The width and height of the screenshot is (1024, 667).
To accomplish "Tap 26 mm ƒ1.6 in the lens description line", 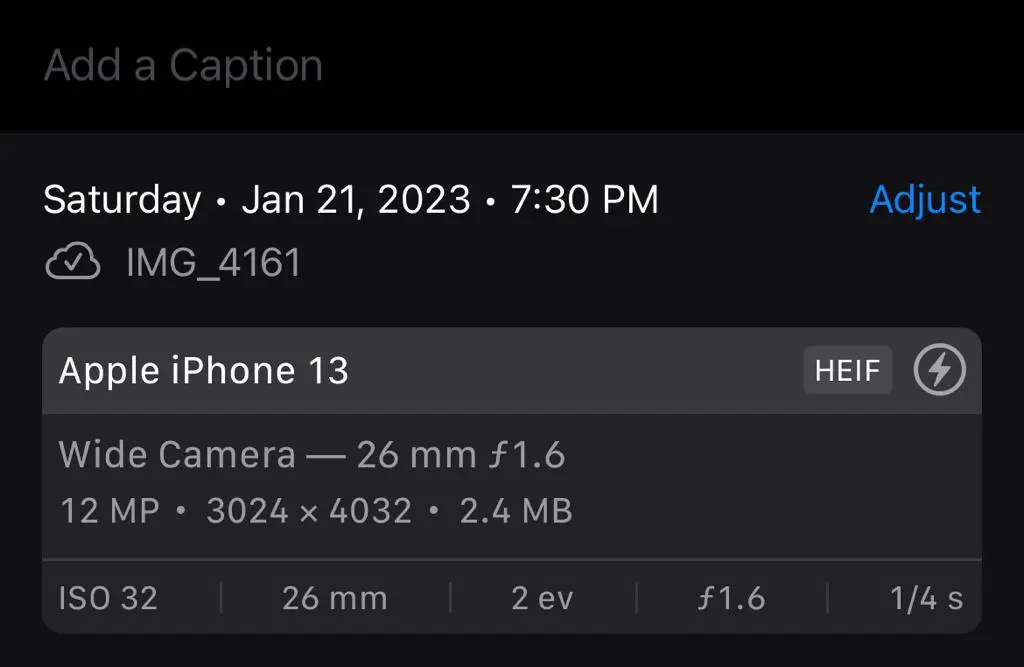I will click(x=461, y=455).
